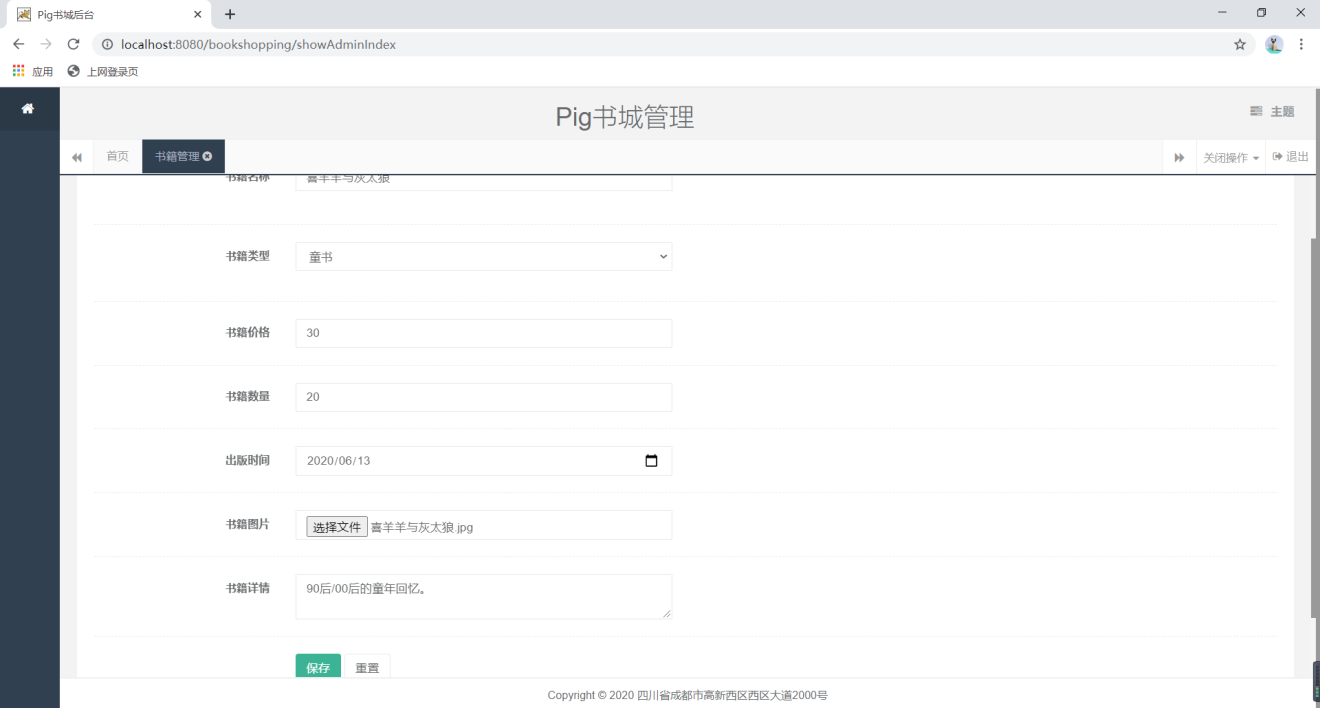The image size is (1320, 708).
Task: Click the Pig书城管理 heading text
Action: [625, 117]
